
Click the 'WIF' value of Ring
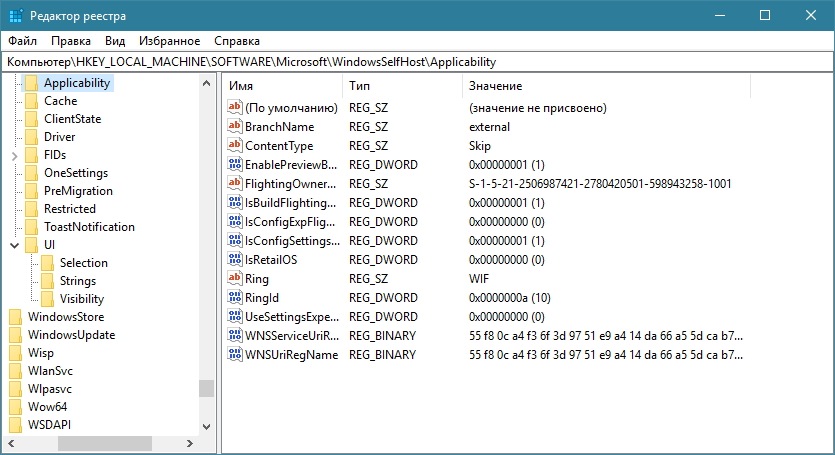click(479, 279)
